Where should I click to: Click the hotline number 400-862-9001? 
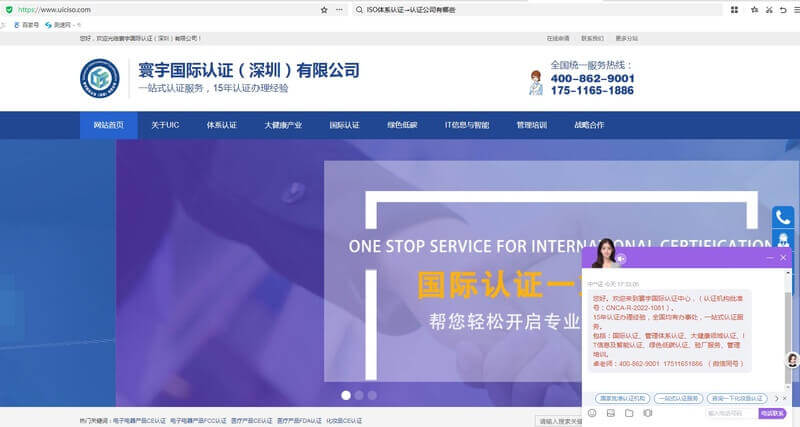coord(592,79)
